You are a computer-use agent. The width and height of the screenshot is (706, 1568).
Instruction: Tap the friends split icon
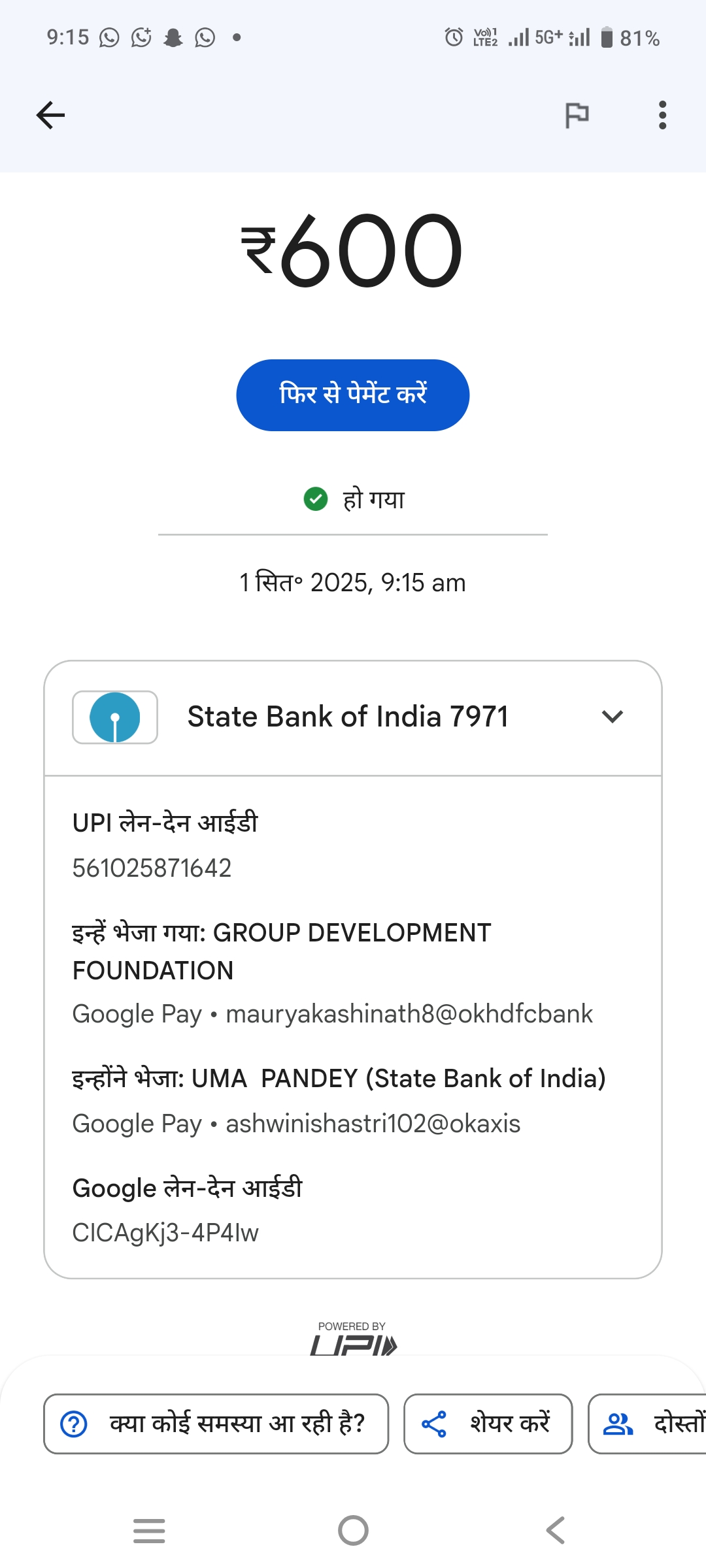618,1424
